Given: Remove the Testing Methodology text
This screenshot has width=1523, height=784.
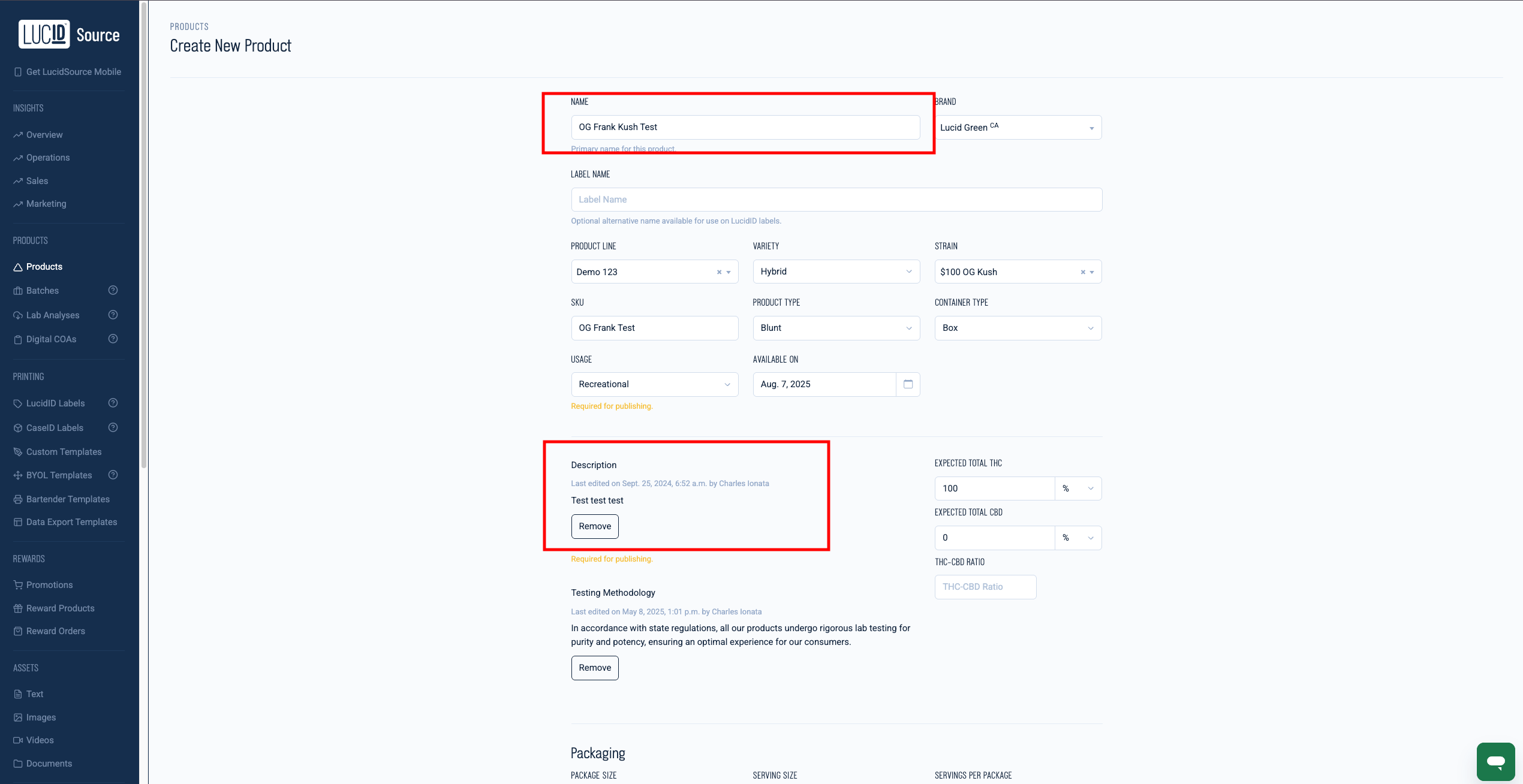Looking at the screenshot, I should point(594,668).
